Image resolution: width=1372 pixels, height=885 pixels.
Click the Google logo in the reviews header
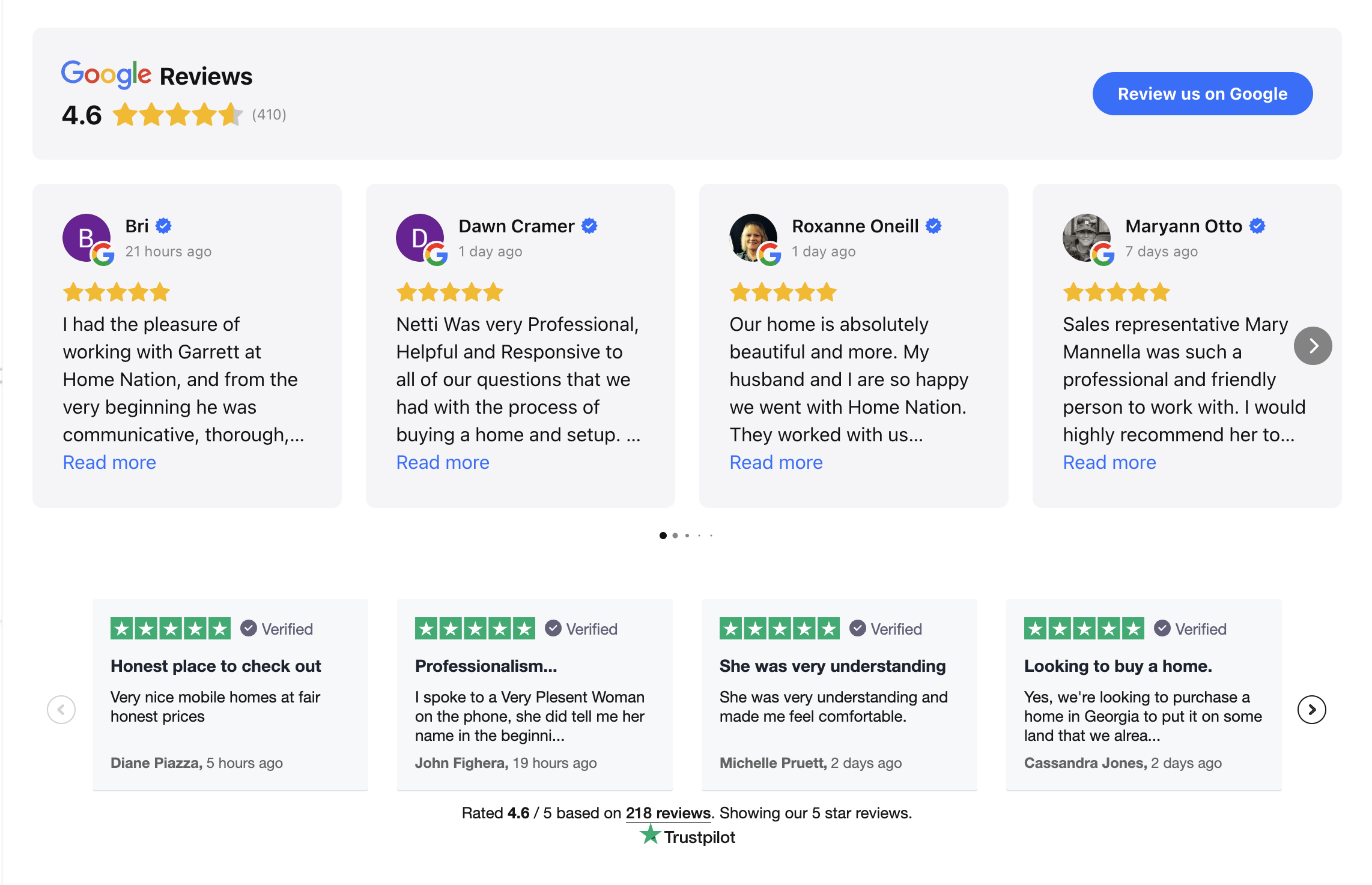pos(106,74)
